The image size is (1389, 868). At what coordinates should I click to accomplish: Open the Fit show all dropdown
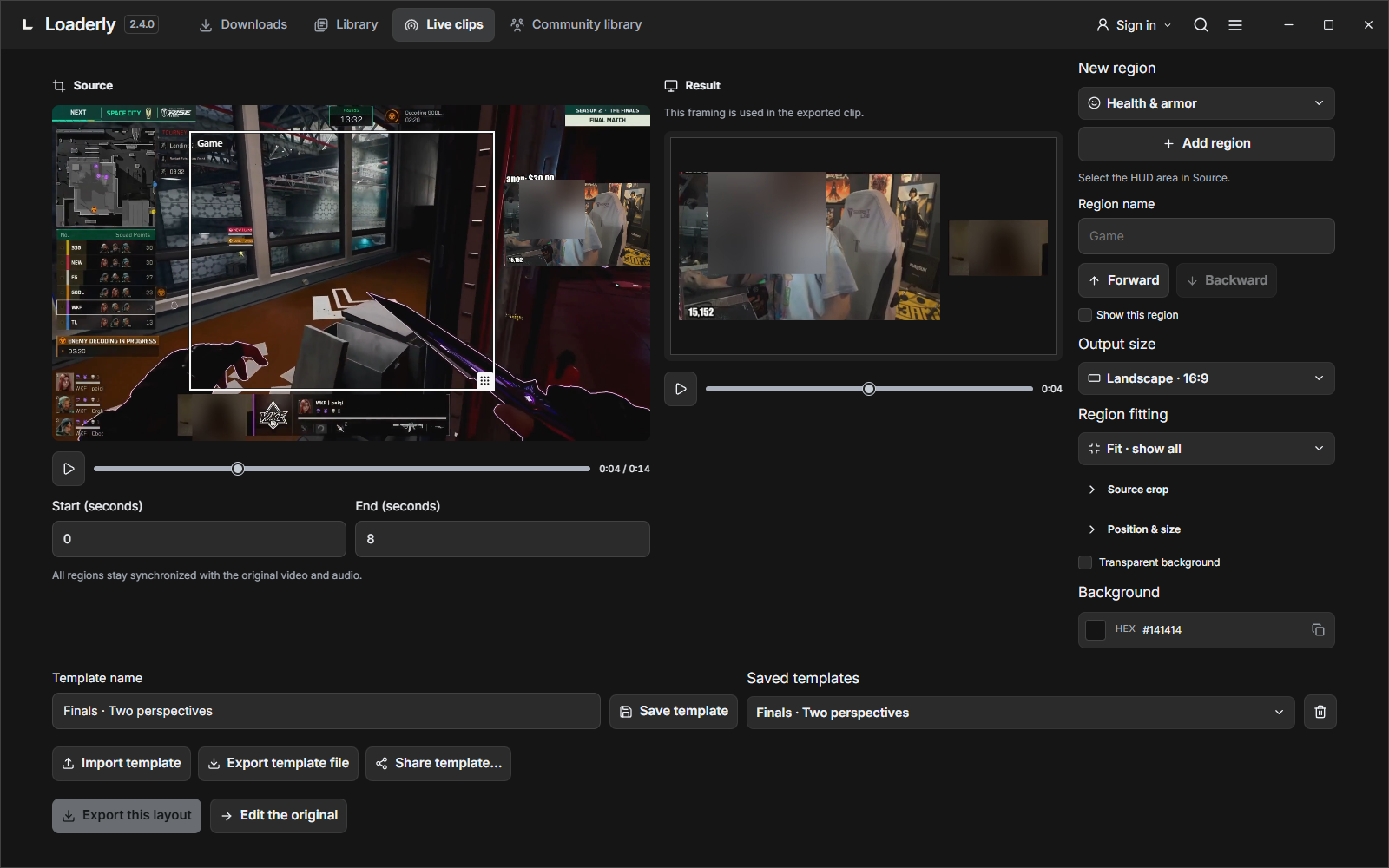(1207, 449)
